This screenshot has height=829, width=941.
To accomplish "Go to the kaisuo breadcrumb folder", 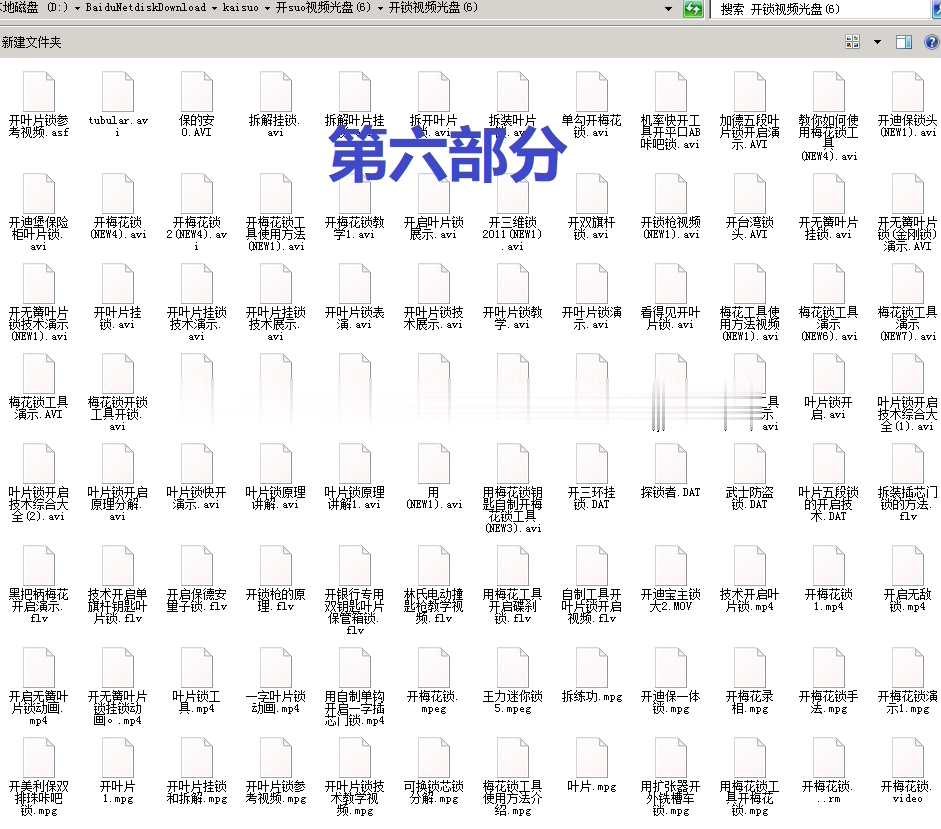I will pos(241,8).
